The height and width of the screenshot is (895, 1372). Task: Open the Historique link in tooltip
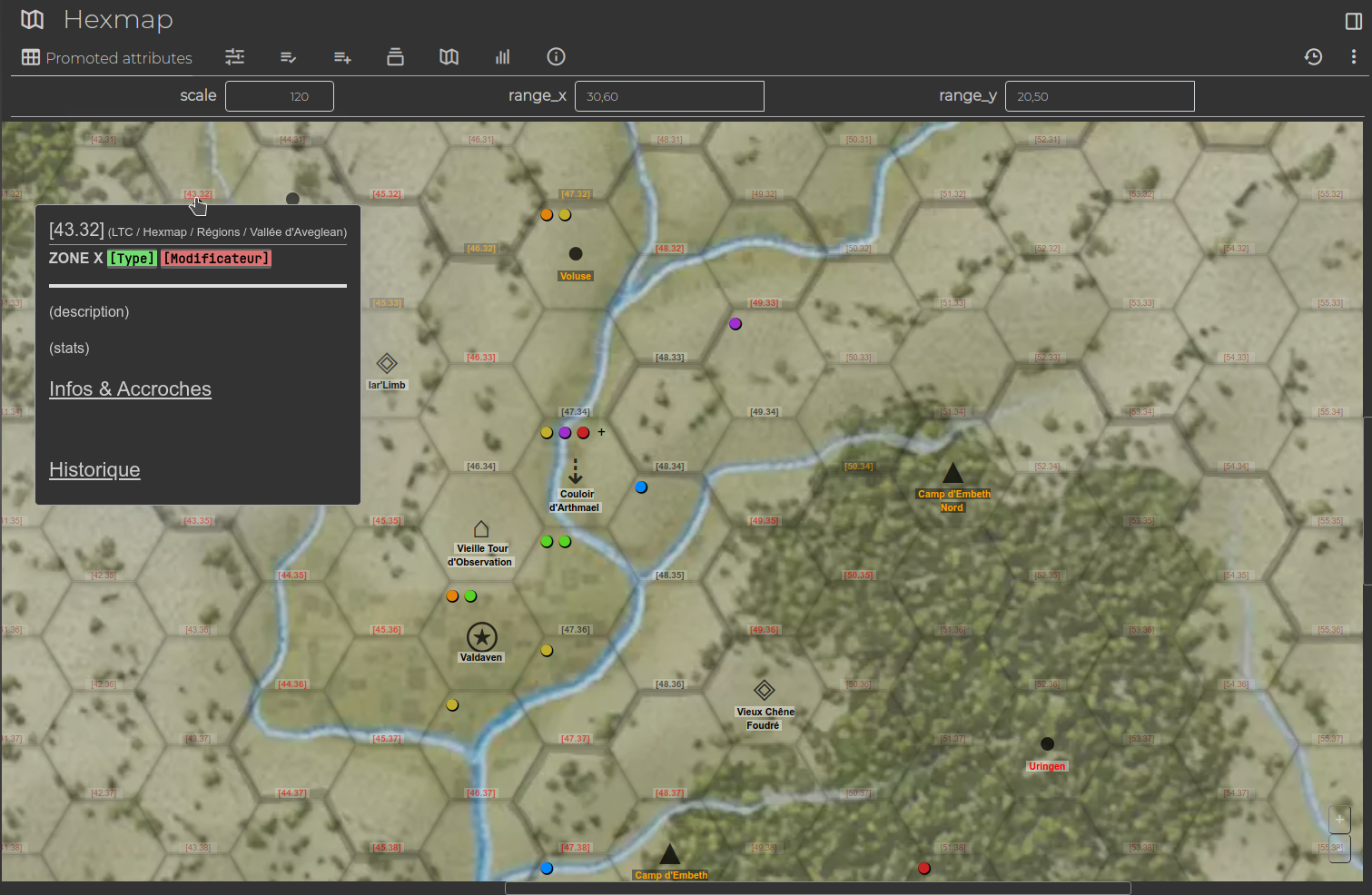pyautogui.click(x=94, y=470)
